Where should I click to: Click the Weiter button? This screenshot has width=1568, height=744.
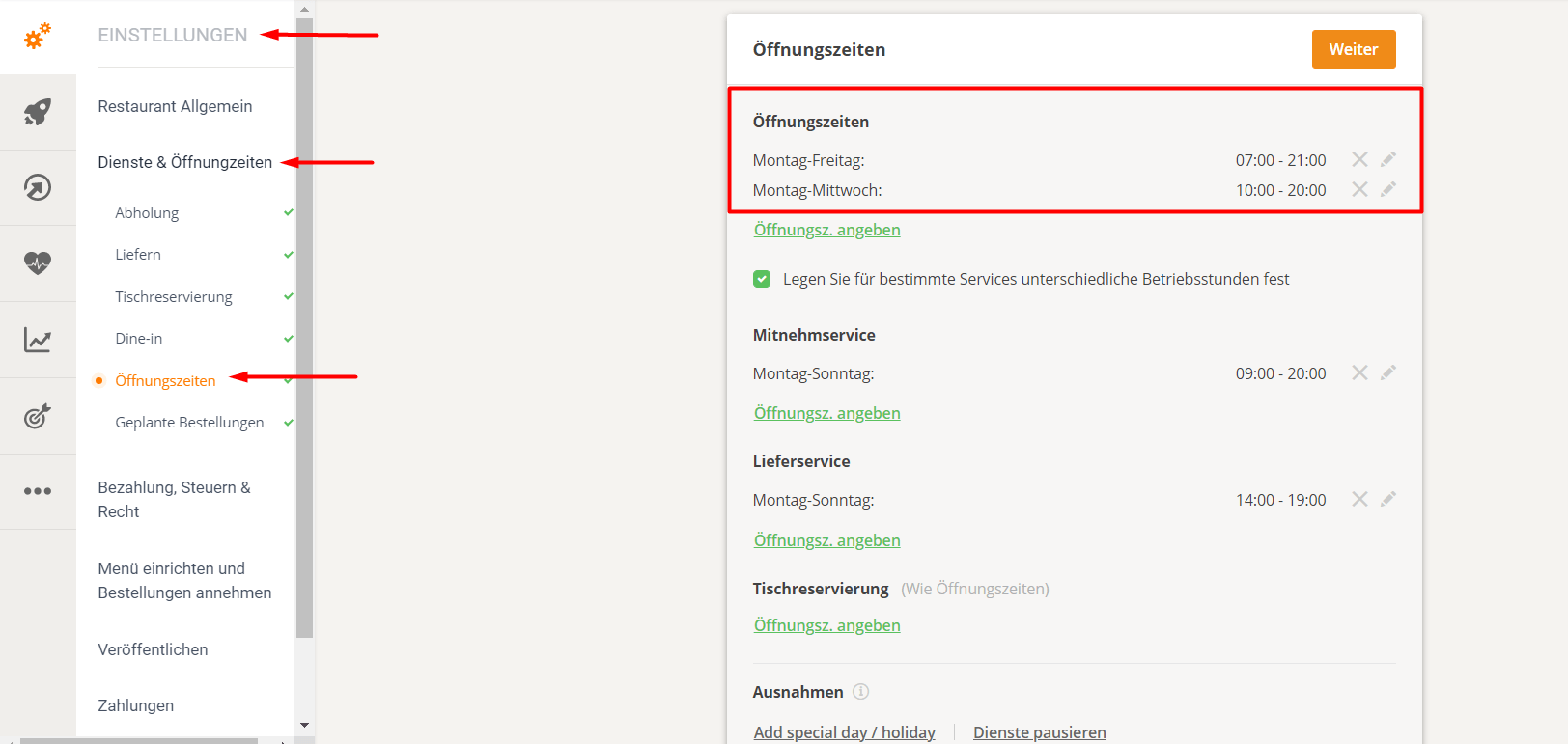[x=1354, y=49]
